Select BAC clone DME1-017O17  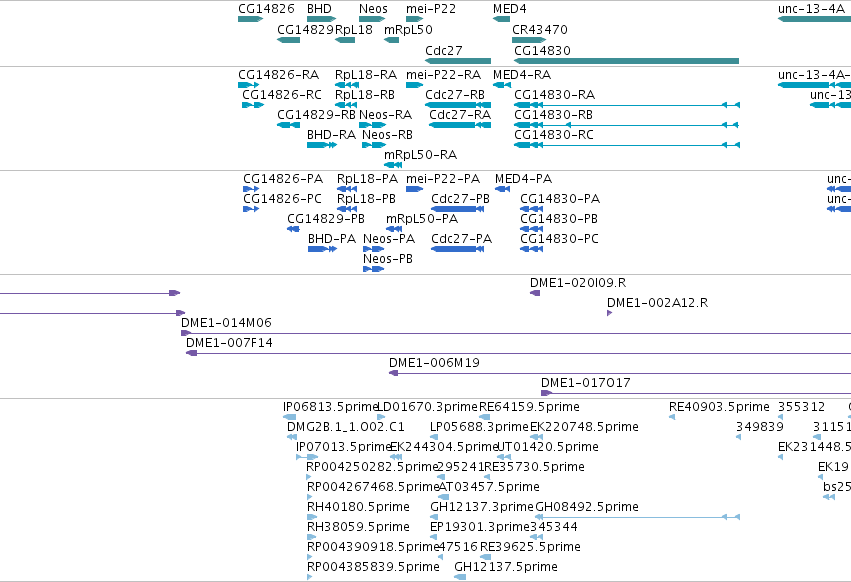coord(696,394)
